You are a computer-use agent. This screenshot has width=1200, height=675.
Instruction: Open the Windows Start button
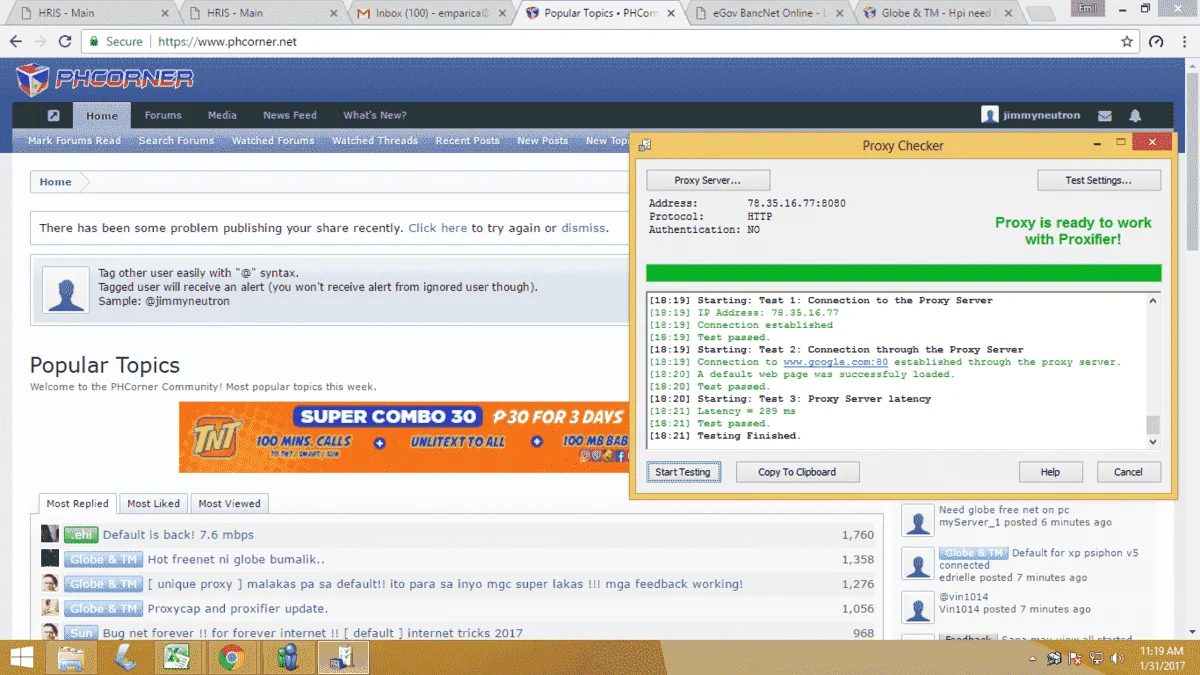click(21, 657)
